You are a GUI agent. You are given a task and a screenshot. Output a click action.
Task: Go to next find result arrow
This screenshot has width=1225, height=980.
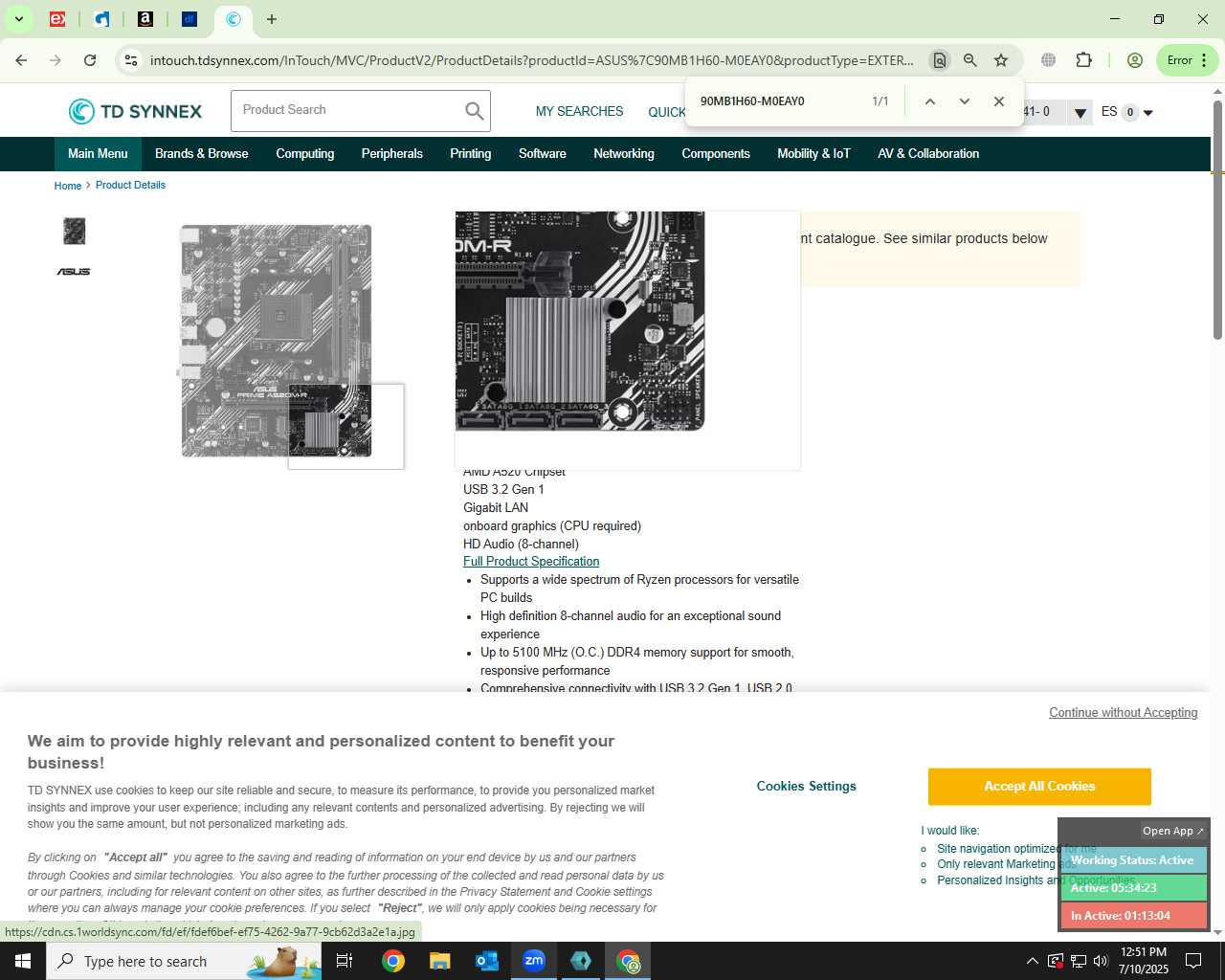[x=965, y=101]
